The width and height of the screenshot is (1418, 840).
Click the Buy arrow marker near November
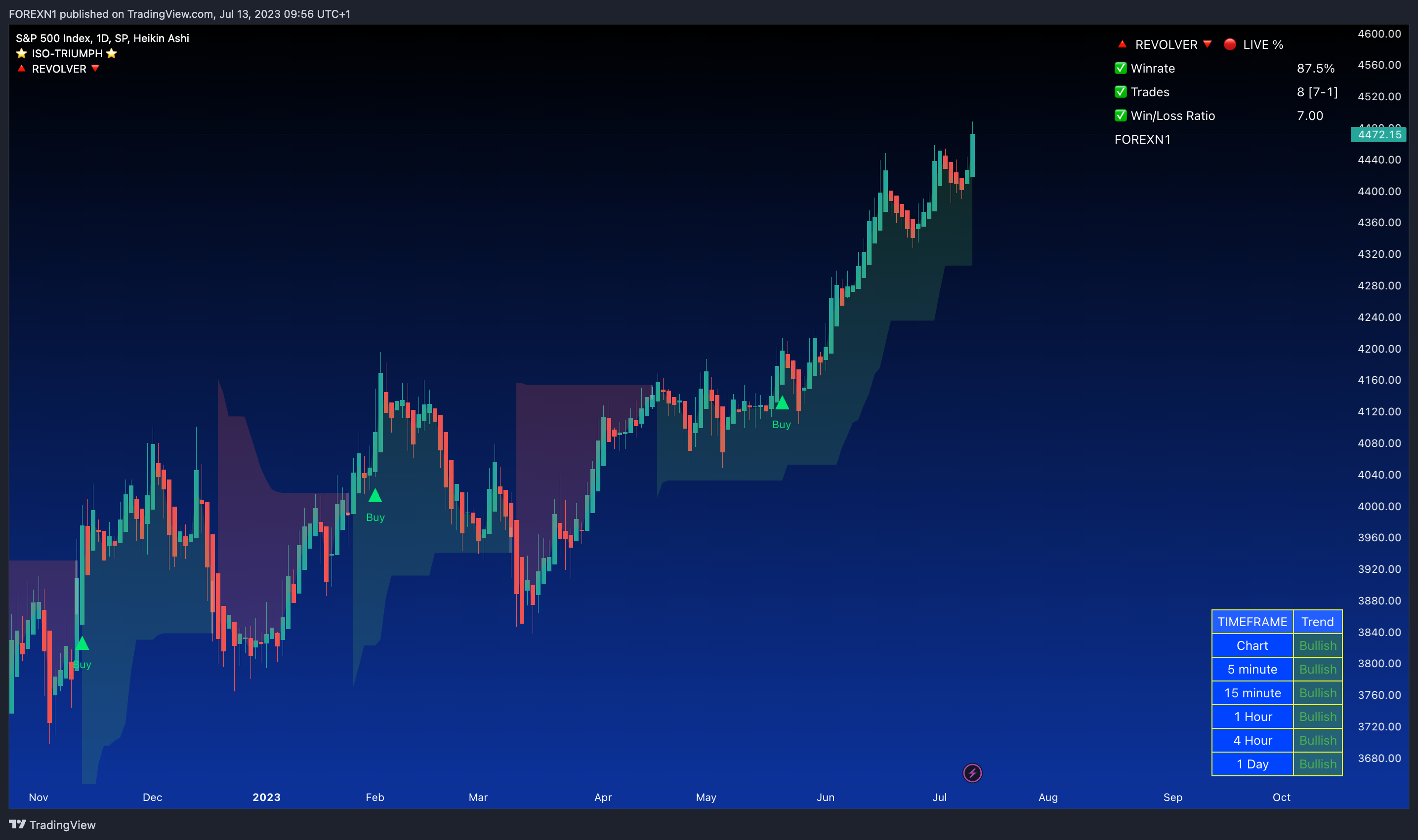click(x=82, y=643)
